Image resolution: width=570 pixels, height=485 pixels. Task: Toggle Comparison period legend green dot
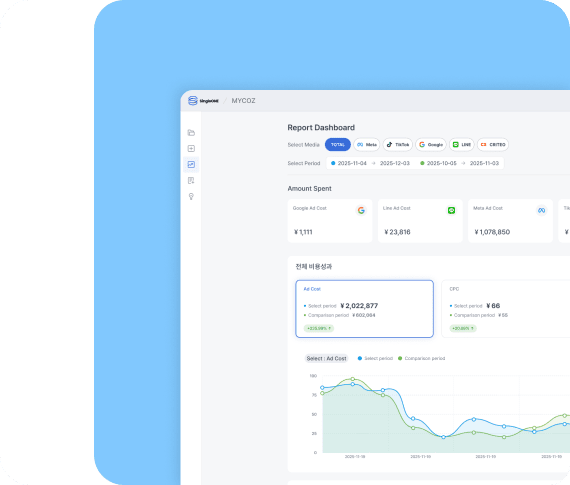point(400,358)
